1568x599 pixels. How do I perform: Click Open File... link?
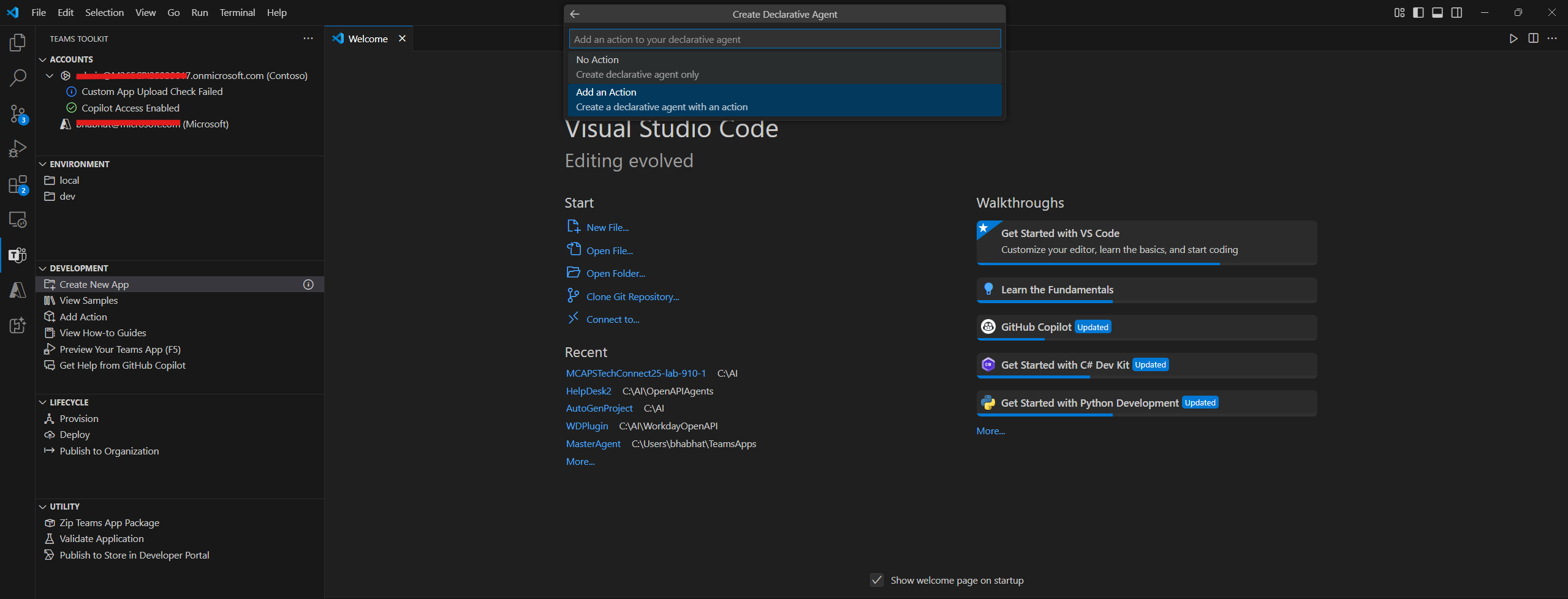[x=610, y=251]
